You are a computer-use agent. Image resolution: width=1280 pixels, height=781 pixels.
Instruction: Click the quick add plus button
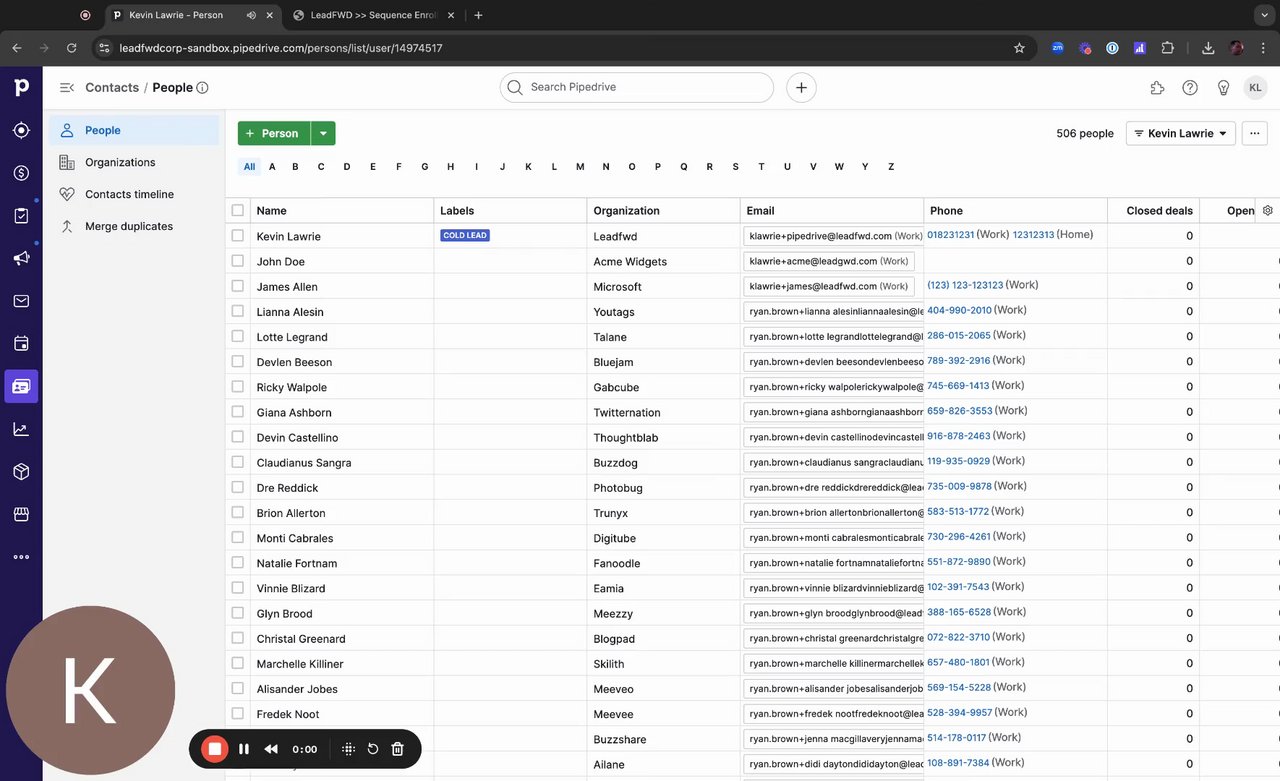(x=801, y=88)
